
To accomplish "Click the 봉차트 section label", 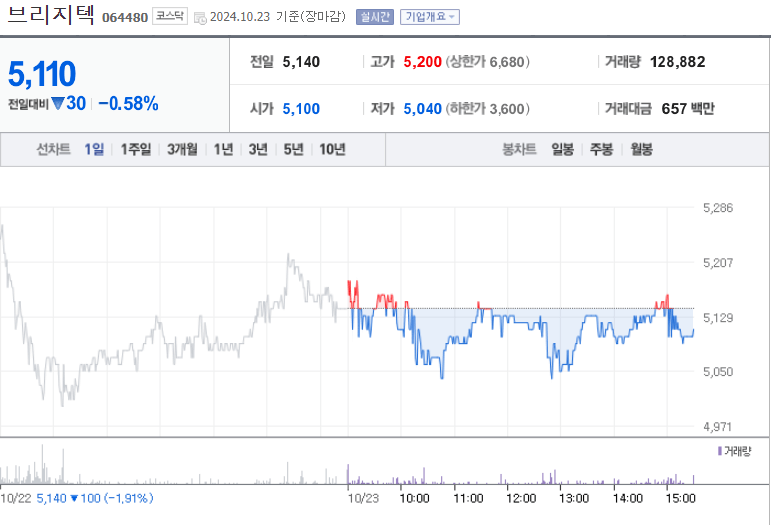I will click(x=519, y=149).
